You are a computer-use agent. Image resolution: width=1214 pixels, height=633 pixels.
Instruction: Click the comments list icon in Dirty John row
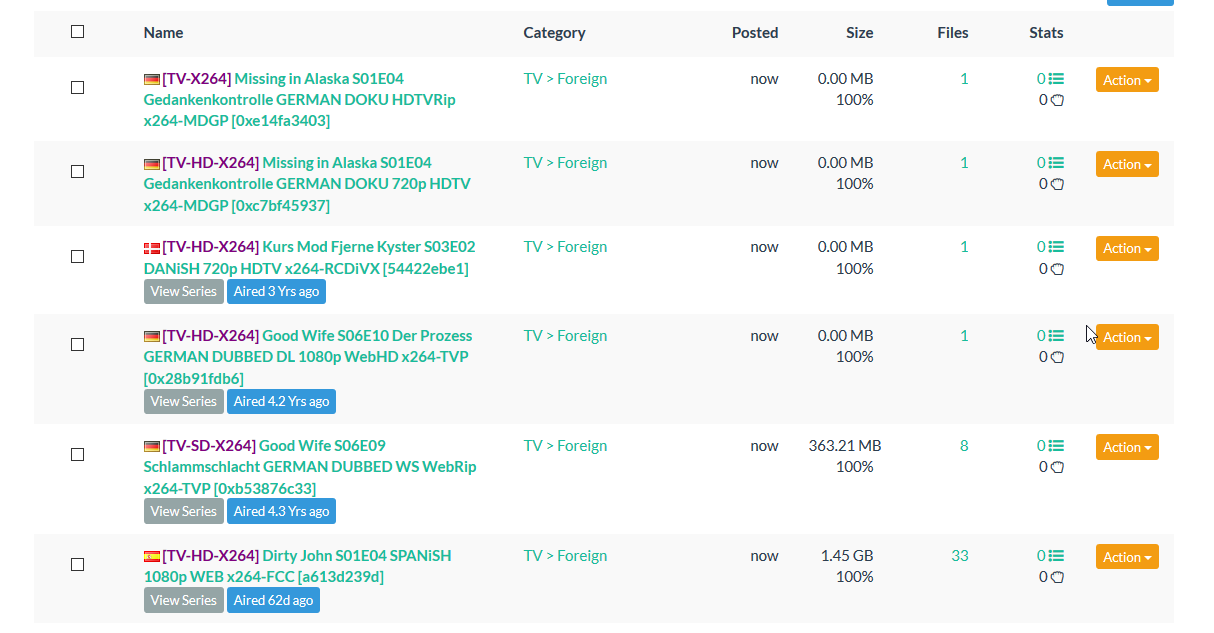point(1057,556)
